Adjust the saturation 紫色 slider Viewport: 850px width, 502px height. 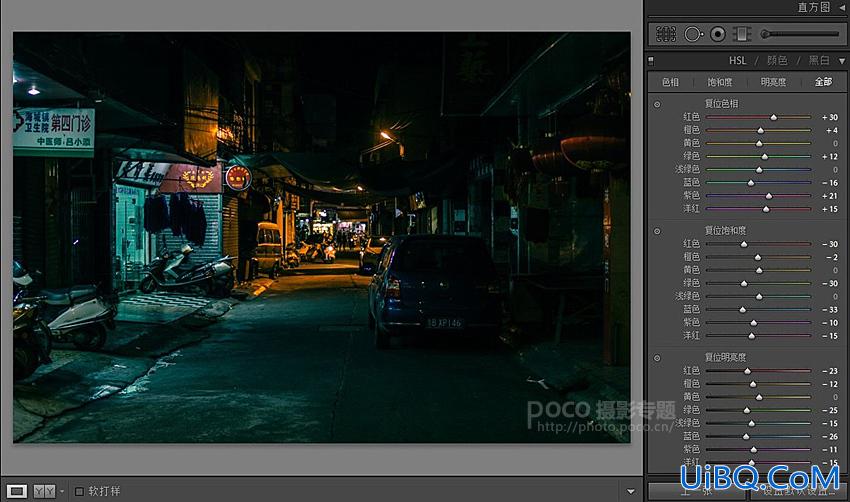754,323
